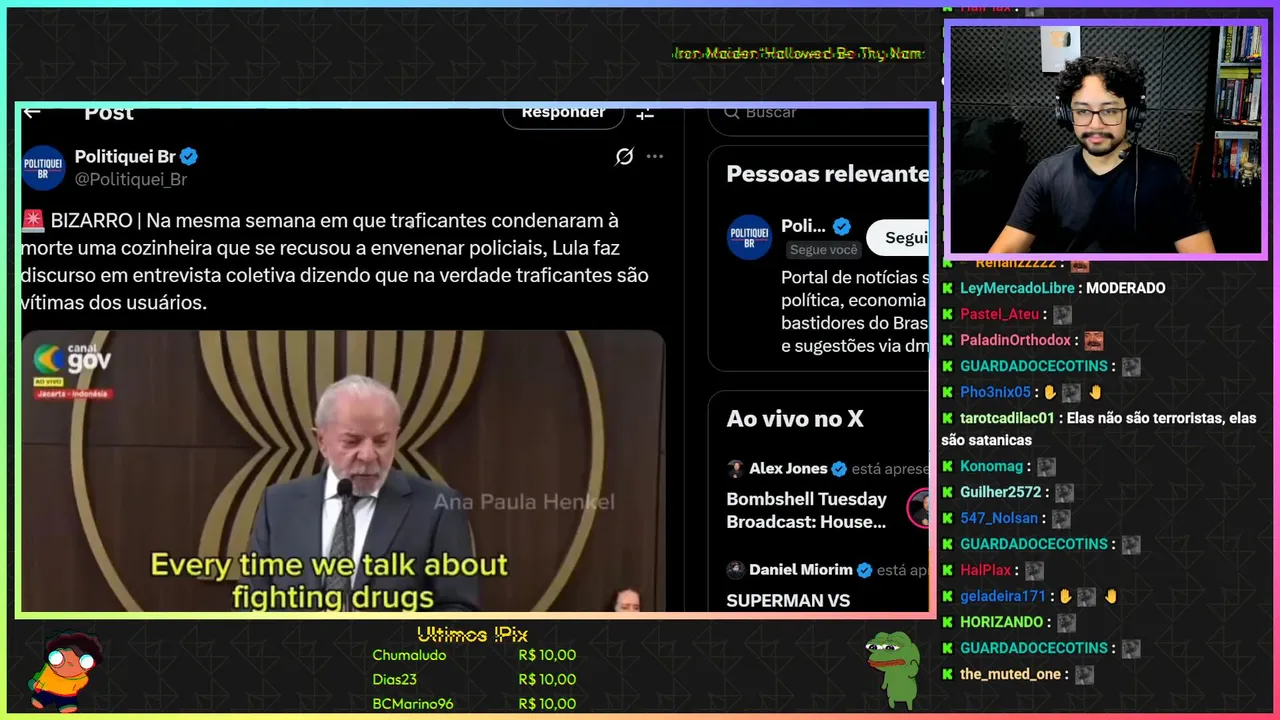Select chat user Konomag

(991, 466)
